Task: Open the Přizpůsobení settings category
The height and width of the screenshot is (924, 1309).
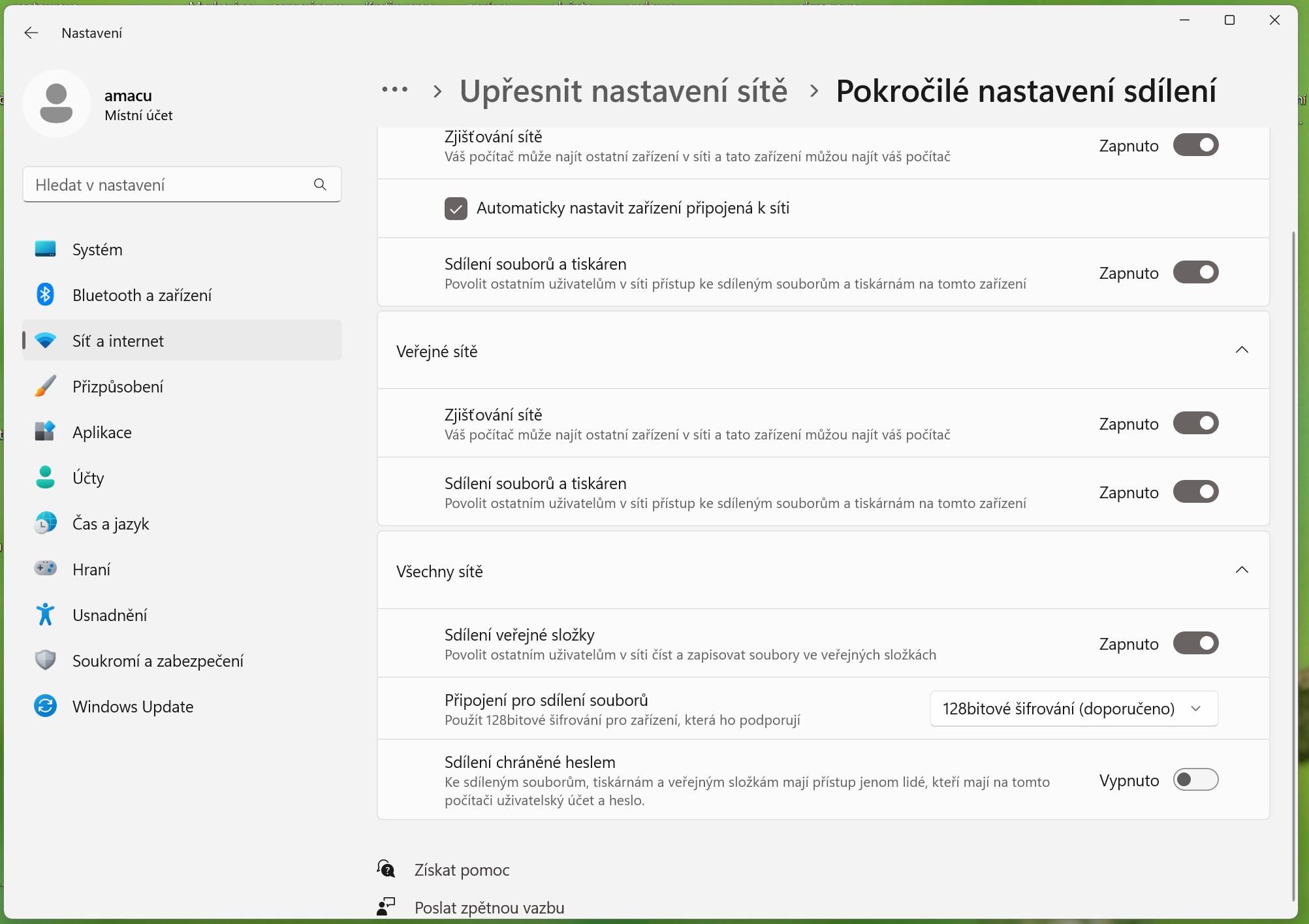Action: (118, 387)
